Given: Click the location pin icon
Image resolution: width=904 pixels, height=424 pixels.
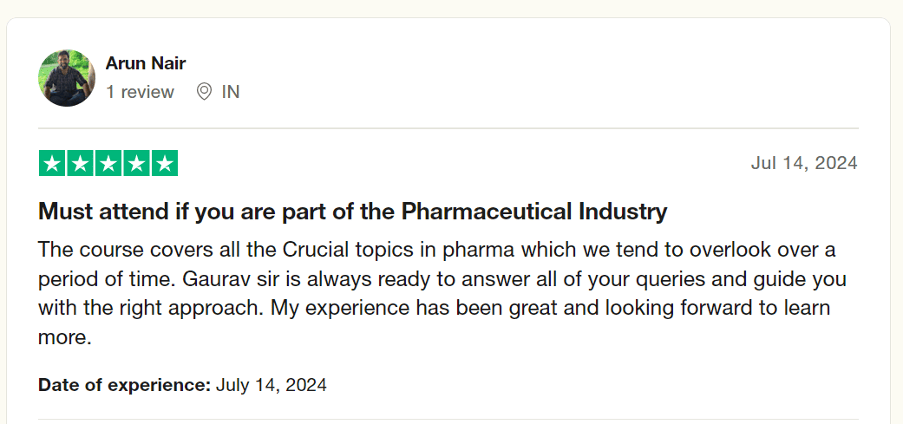Looking at the screenshot, I should pyautogui.click(x=204, y=92).
